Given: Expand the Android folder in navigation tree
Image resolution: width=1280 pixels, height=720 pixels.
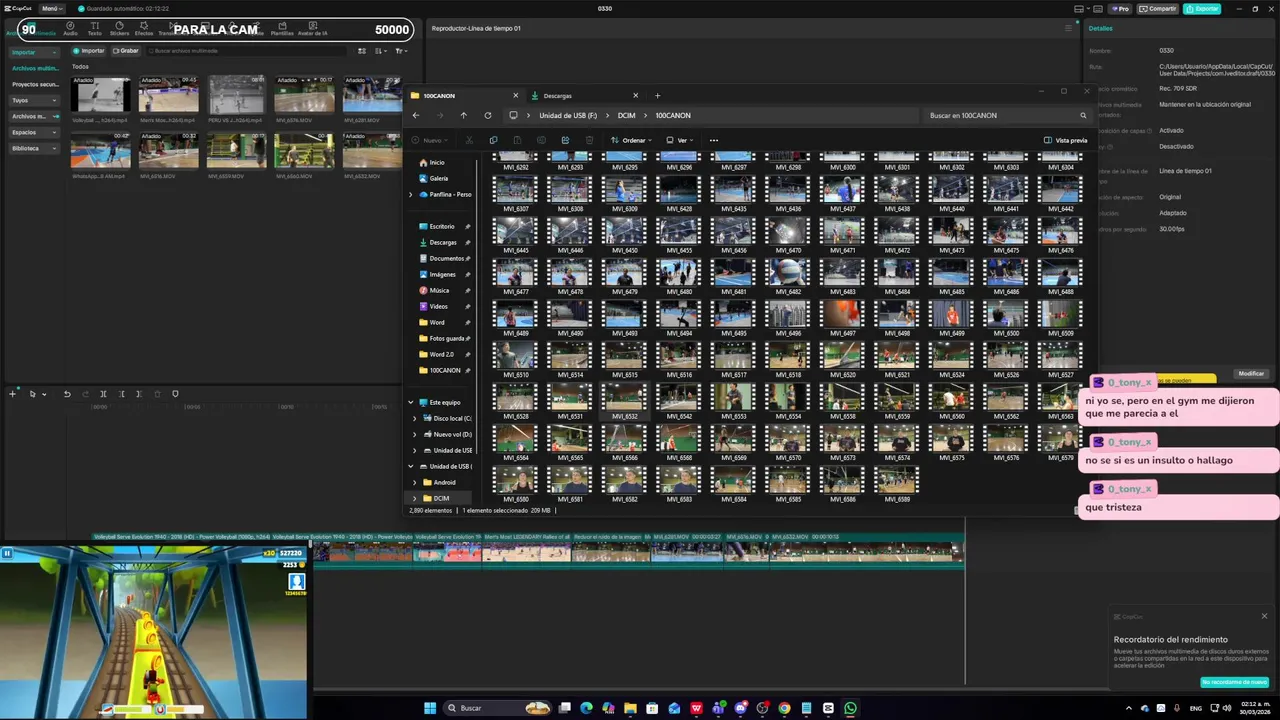Looking at the screenshot, I should point(415,482).
